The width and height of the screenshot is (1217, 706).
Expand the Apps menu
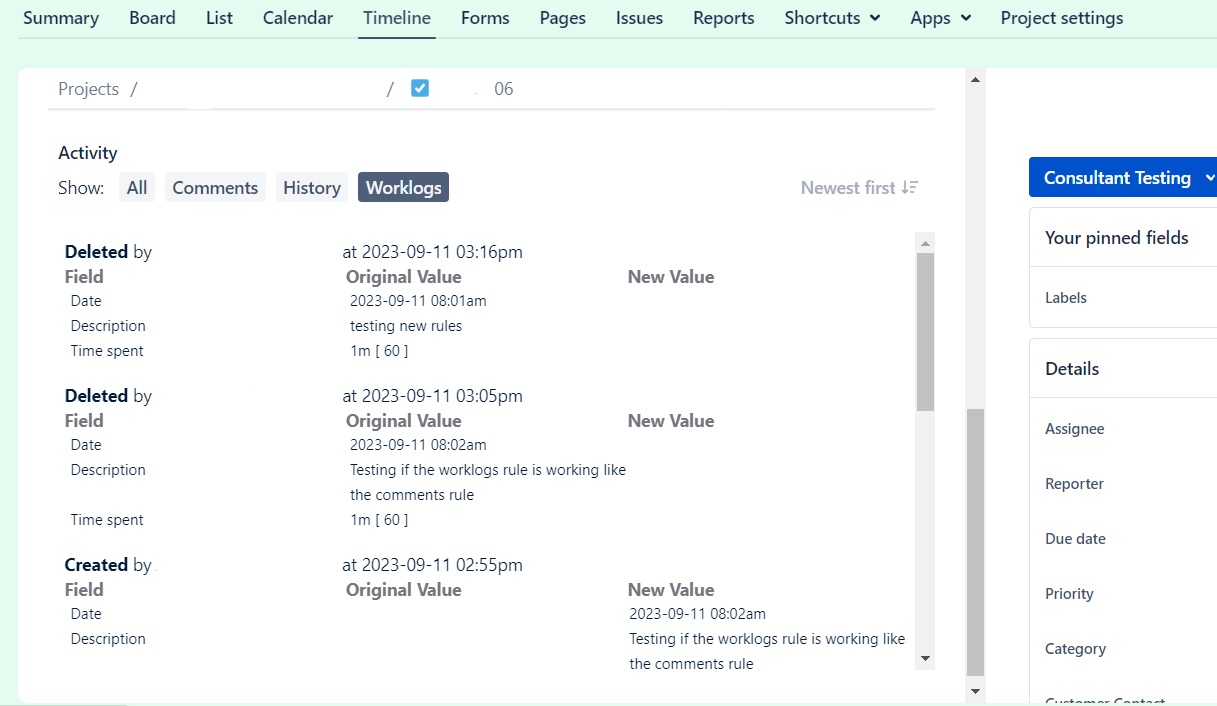tap(939, 17)
